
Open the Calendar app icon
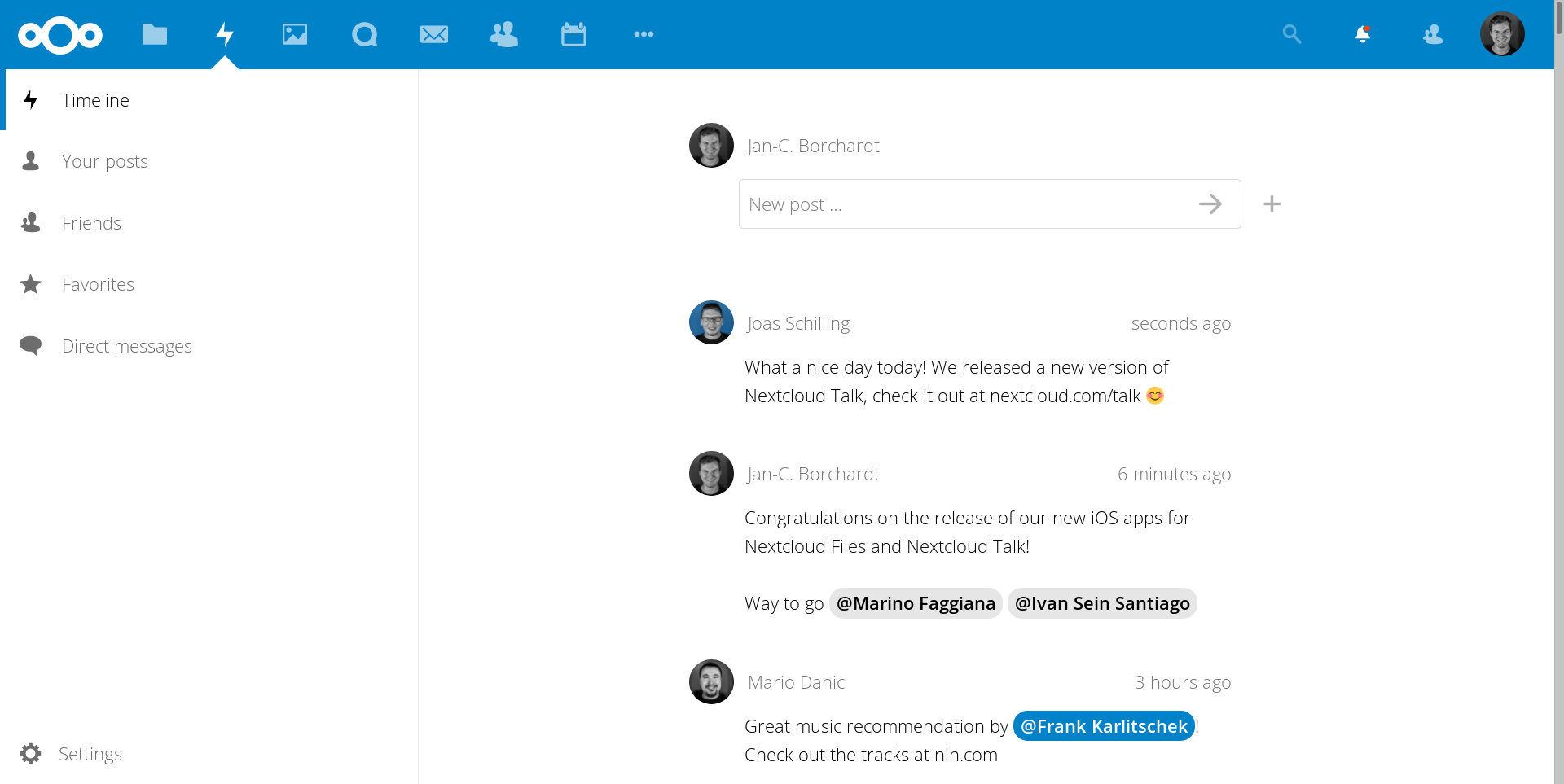coord(573,34)
